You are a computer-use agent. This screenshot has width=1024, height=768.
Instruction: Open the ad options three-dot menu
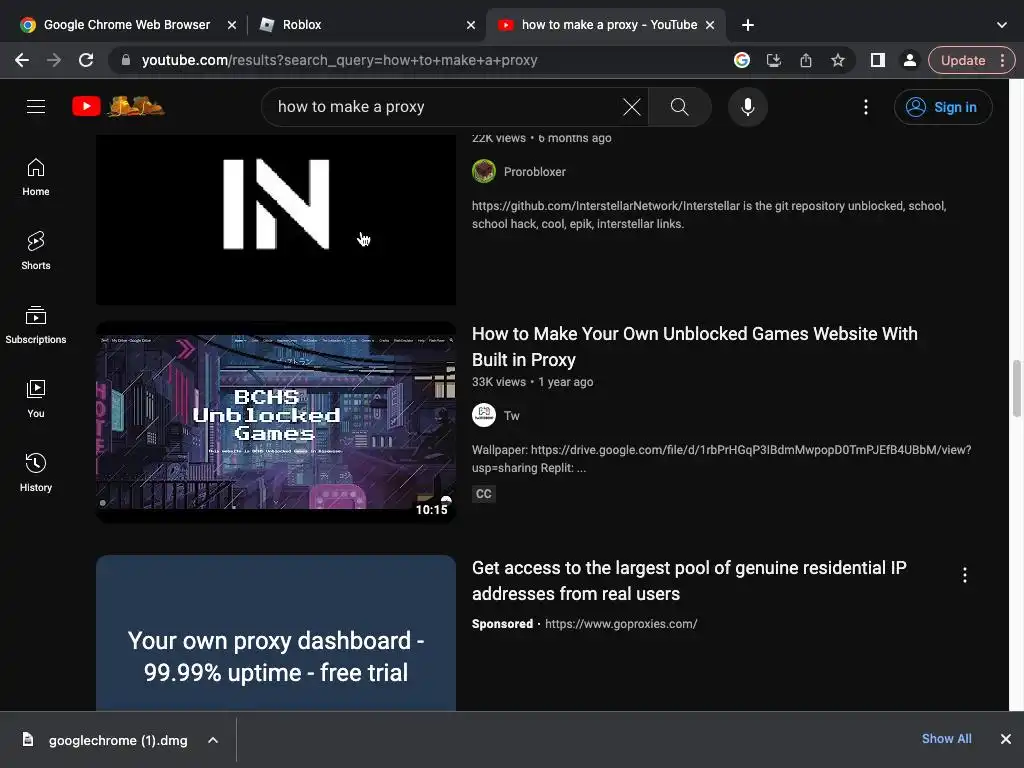point(964,575)
